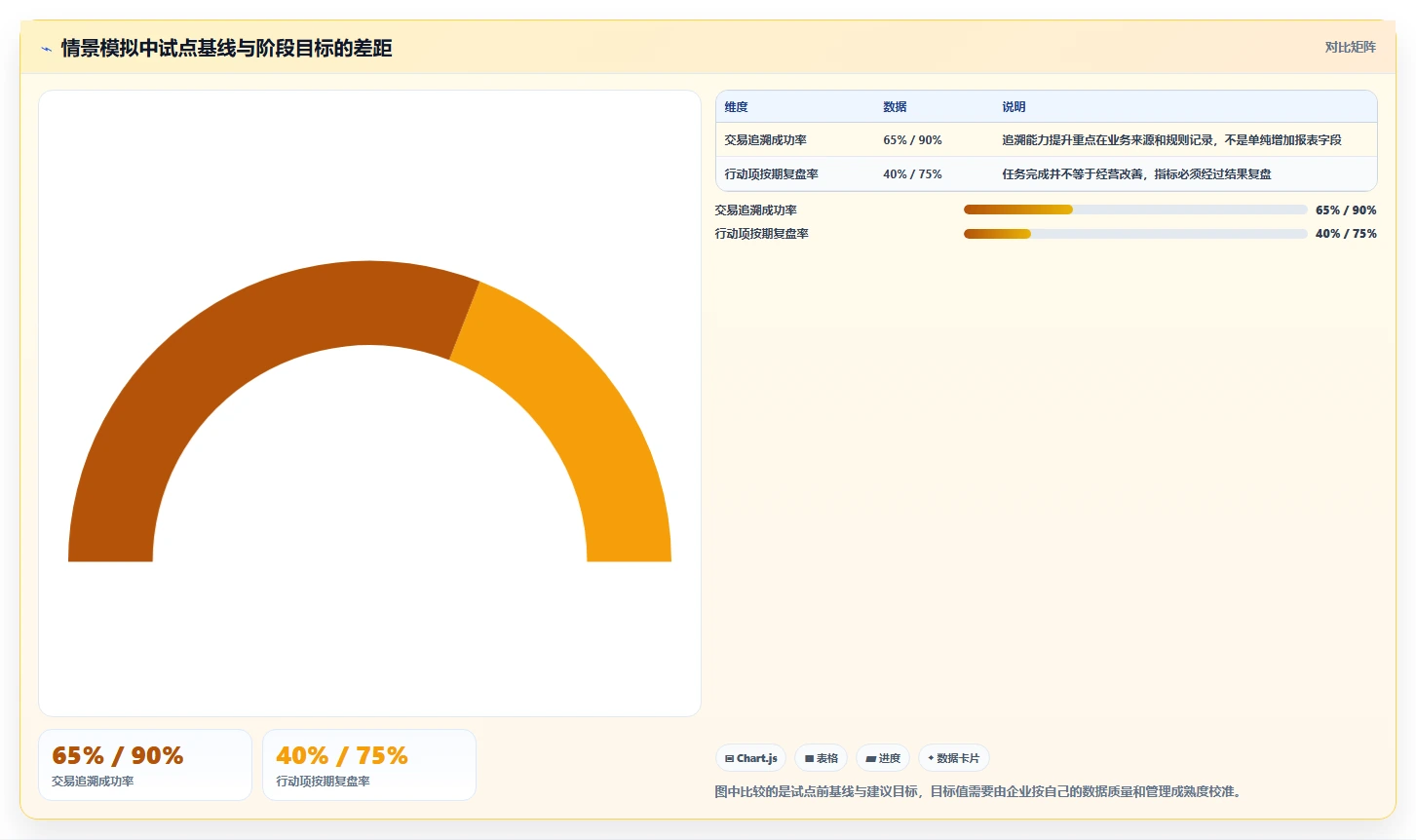Image resolution: width=1416 pixels, height=840 pixels.
Task: Click the 65% / 90% table cell
Action: point(912,140)
